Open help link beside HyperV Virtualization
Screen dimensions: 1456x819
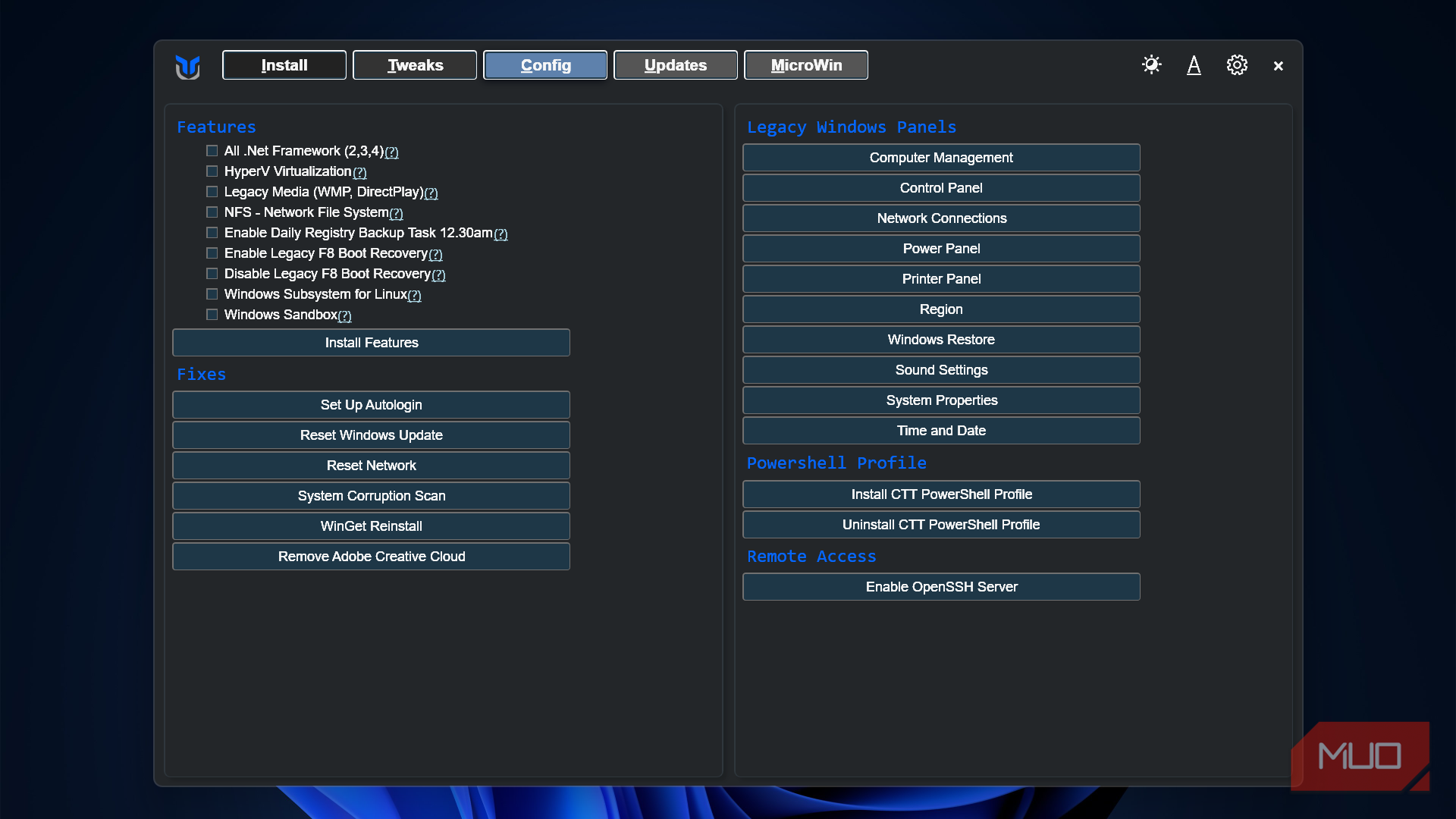[359, 173]
